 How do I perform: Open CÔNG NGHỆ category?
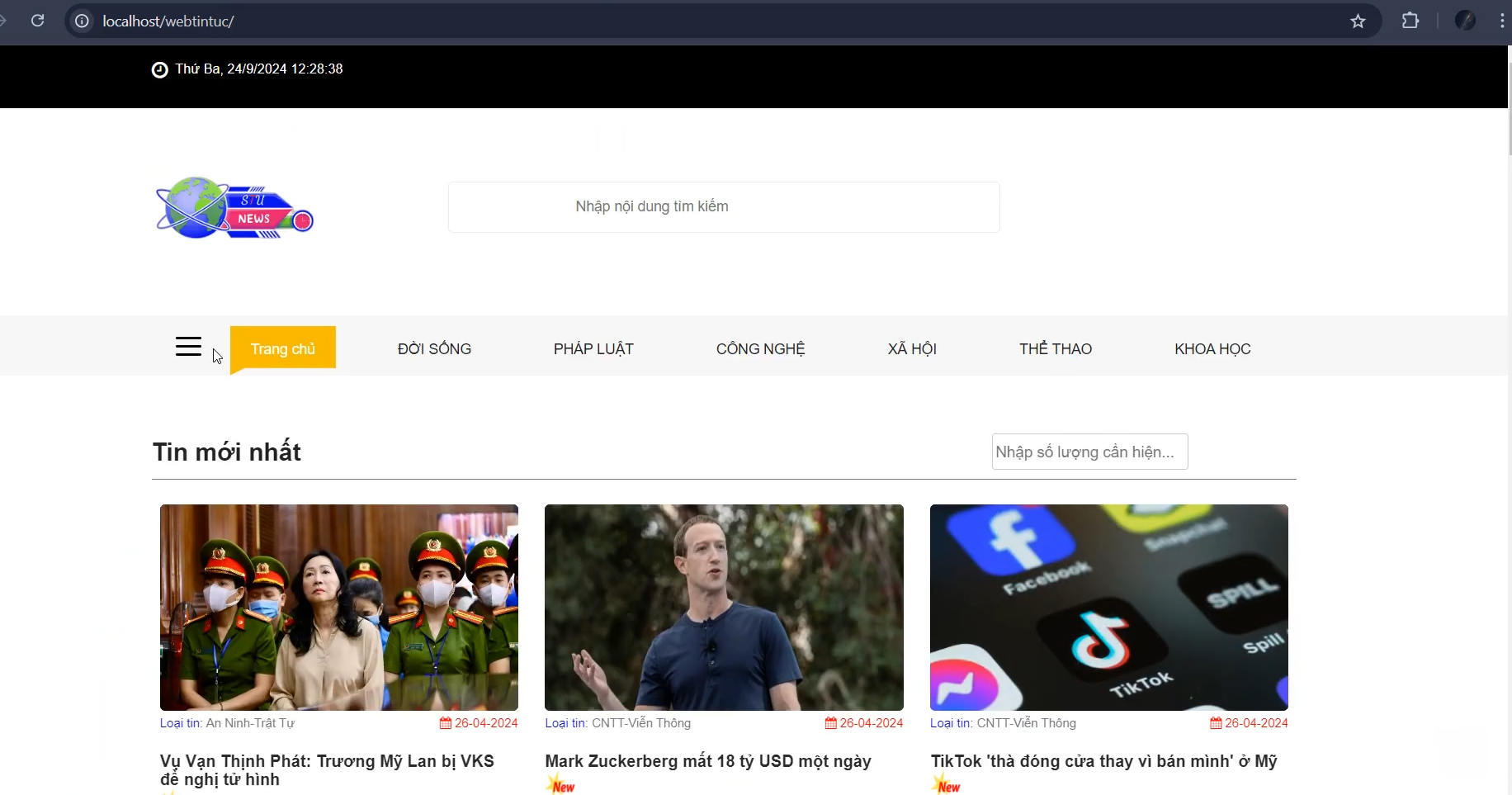(761, 349)
